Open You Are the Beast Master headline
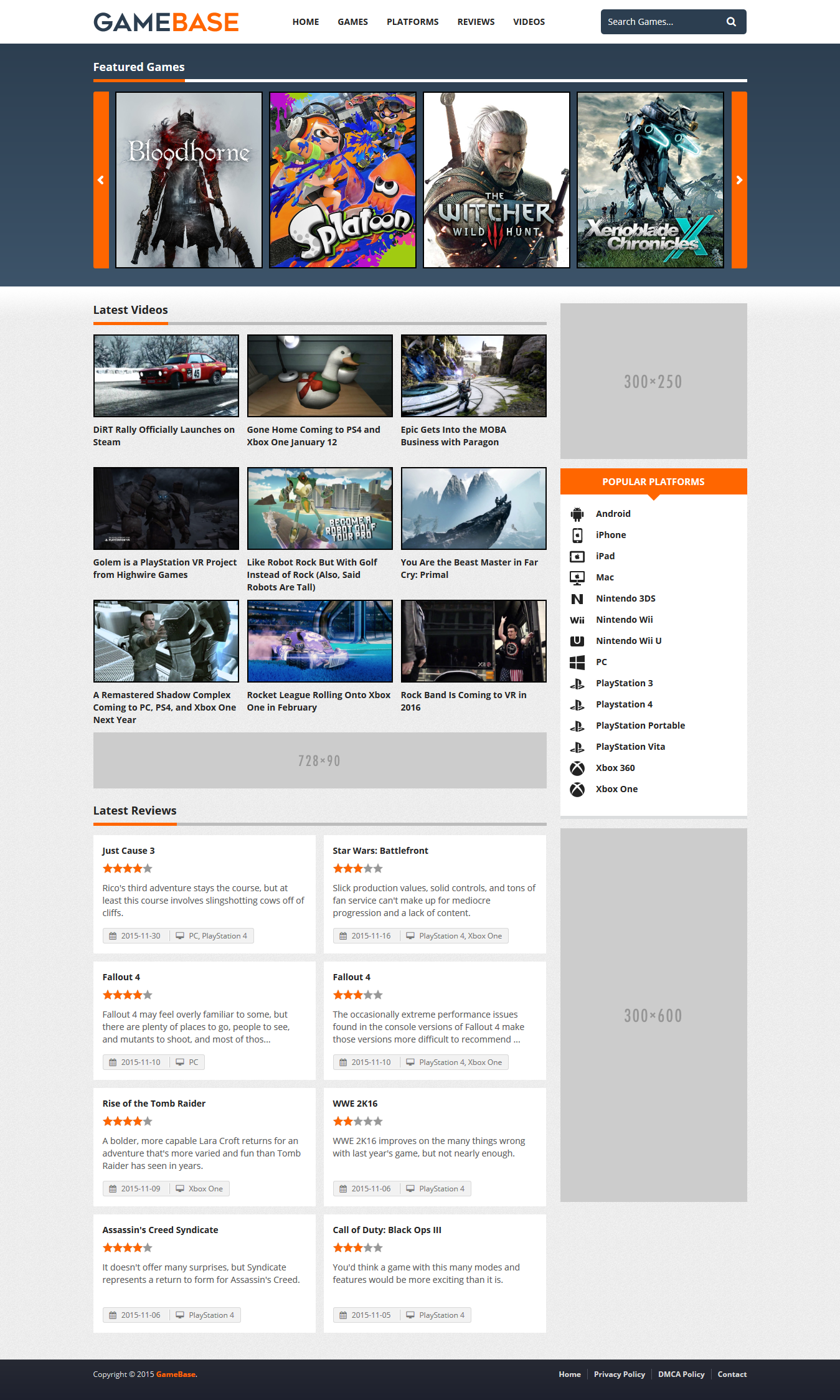 pos(470,569)
